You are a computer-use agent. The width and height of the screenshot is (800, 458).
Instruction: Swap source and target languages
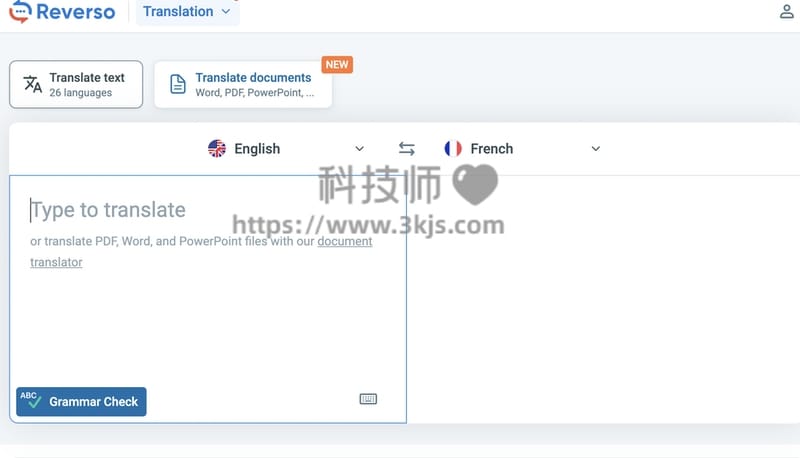coord(407,148)
